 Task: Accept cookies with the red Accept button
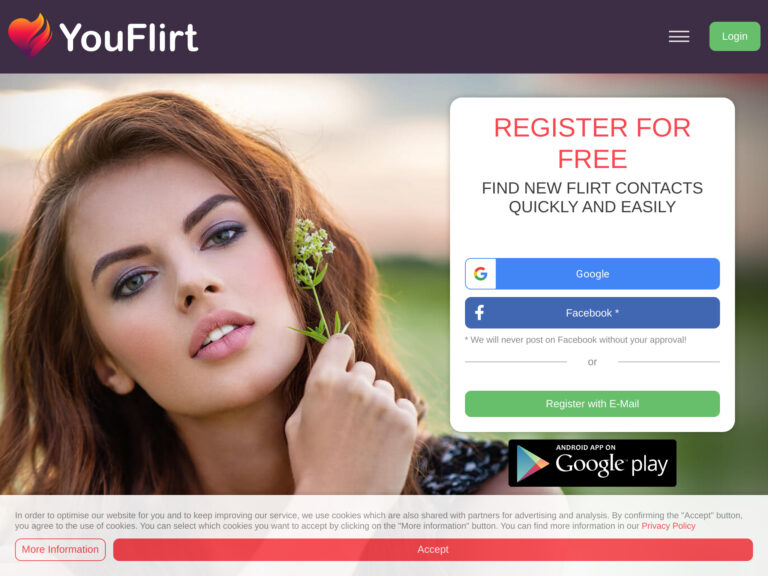click(x=432, y=550)
